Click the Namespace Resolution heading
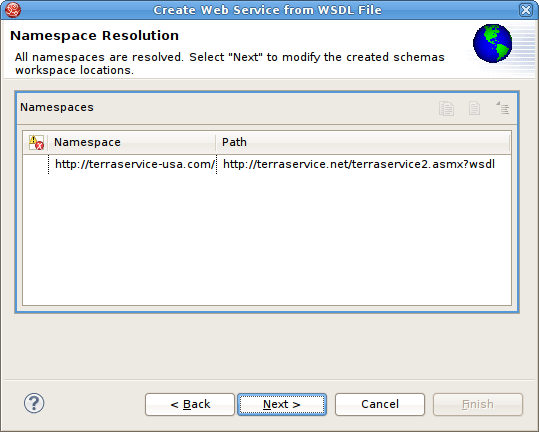 coord(95,36)
